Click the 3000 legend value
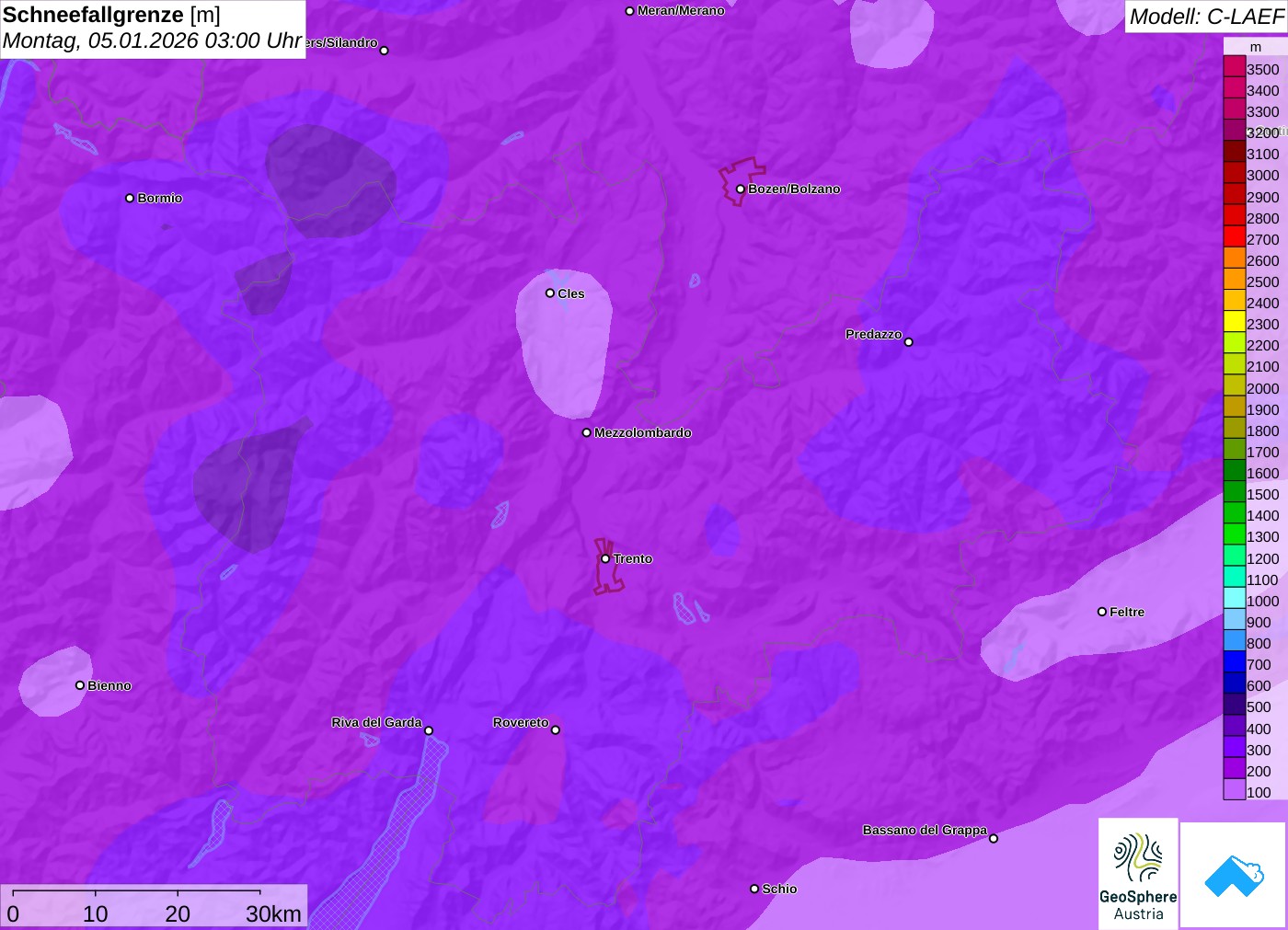1288x930 pixels. (x=1263, y=176)
